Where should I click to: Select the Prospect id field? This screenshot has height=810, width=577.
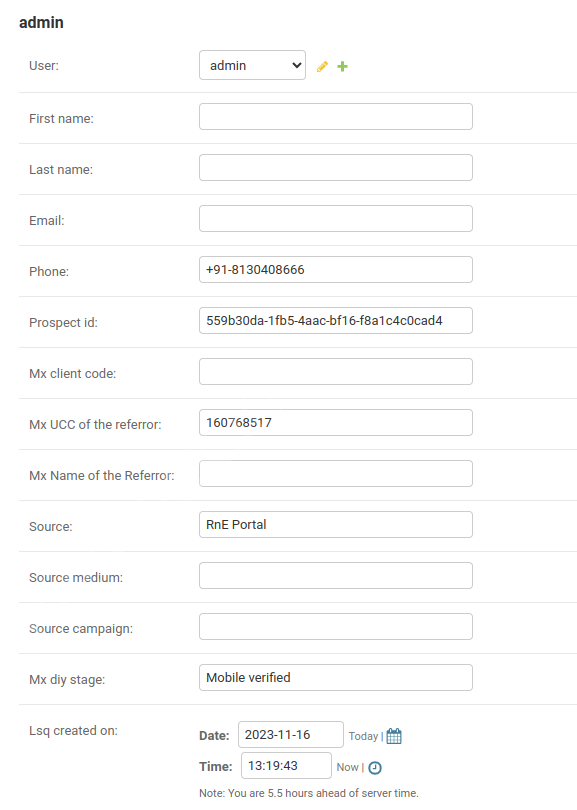click(x=336, y=320)
